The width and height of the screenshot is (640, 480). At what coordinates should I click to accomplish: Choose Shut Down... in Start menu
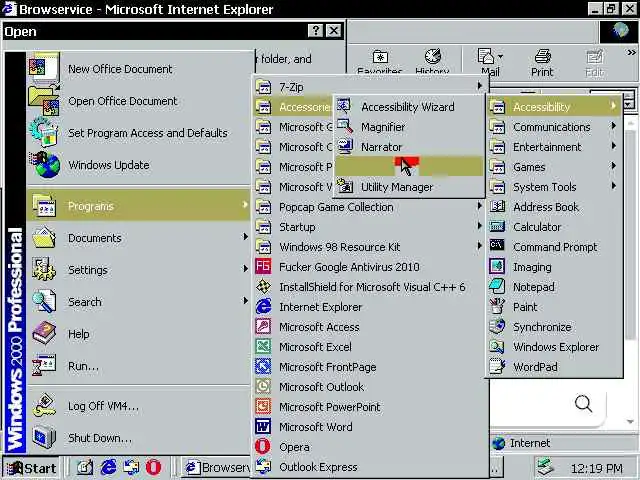[x=138, y=438]
